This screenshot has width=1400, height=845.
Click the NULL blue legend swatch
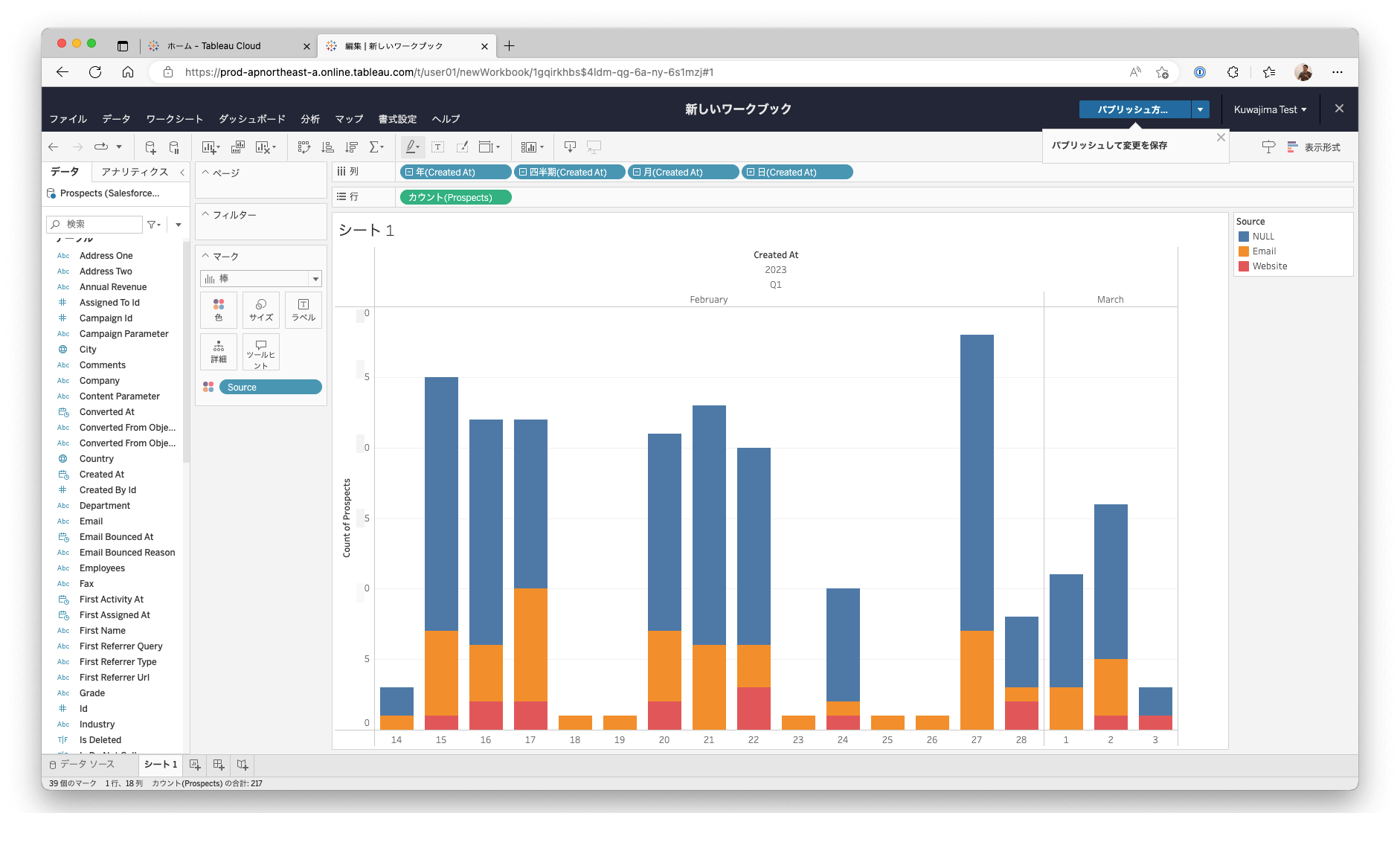point(1244,237)
